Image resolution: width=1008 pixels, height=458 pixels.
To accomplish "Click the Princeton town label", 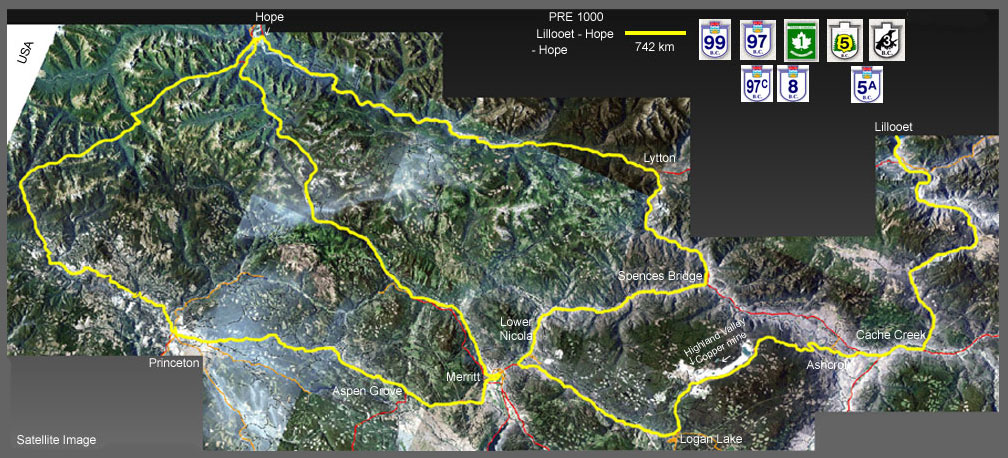I will pyautogui.click(x=174, y=362).
